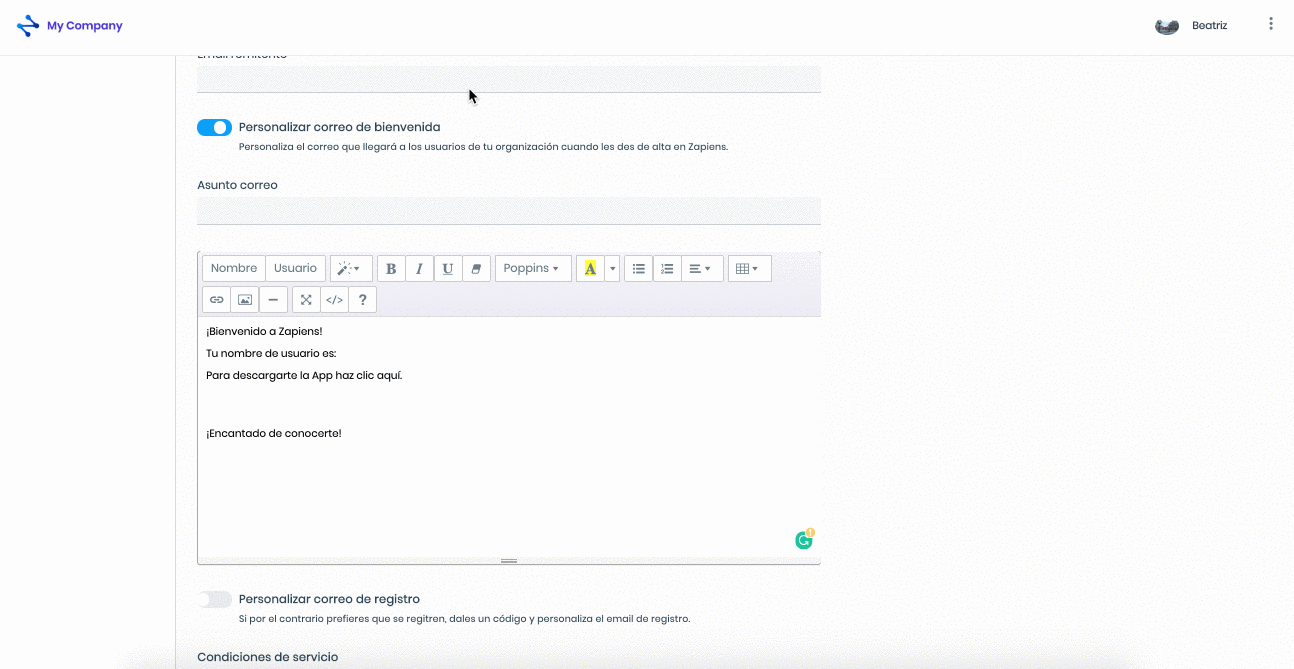Open the Poppins font family dropdown

[x=533, y=268]
